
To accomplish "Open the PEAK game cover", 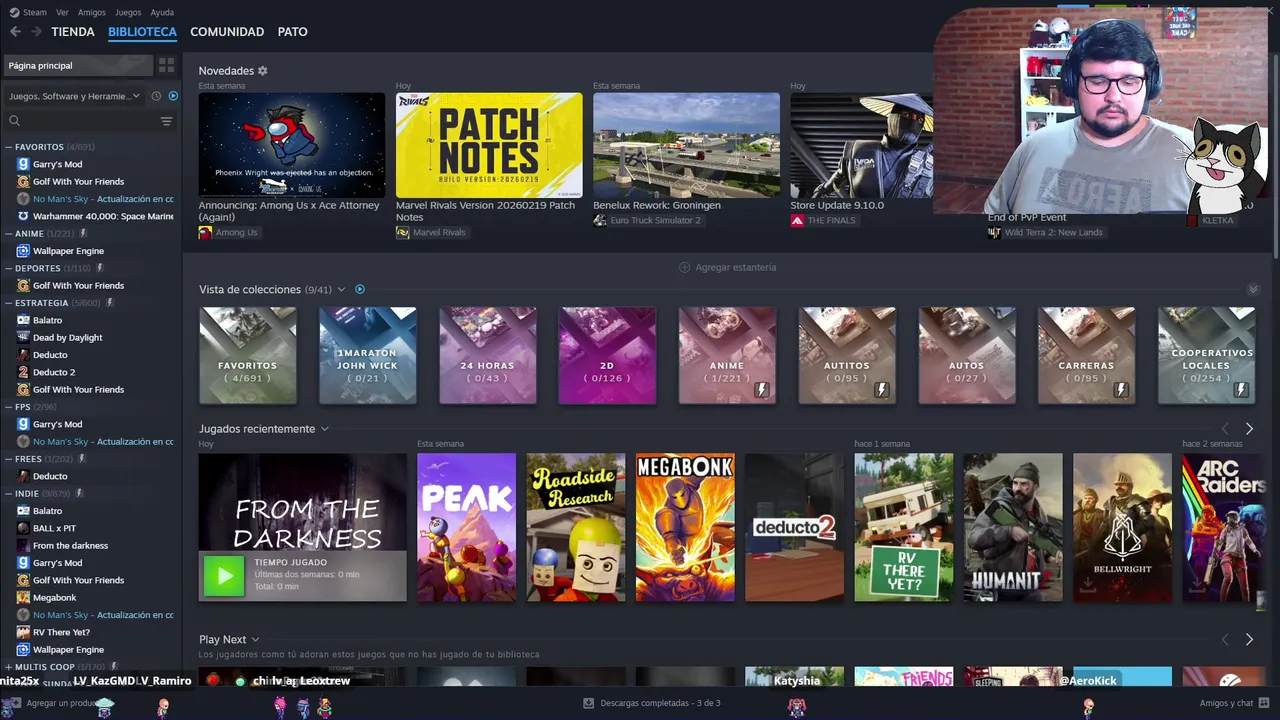I will coord(466,528).
